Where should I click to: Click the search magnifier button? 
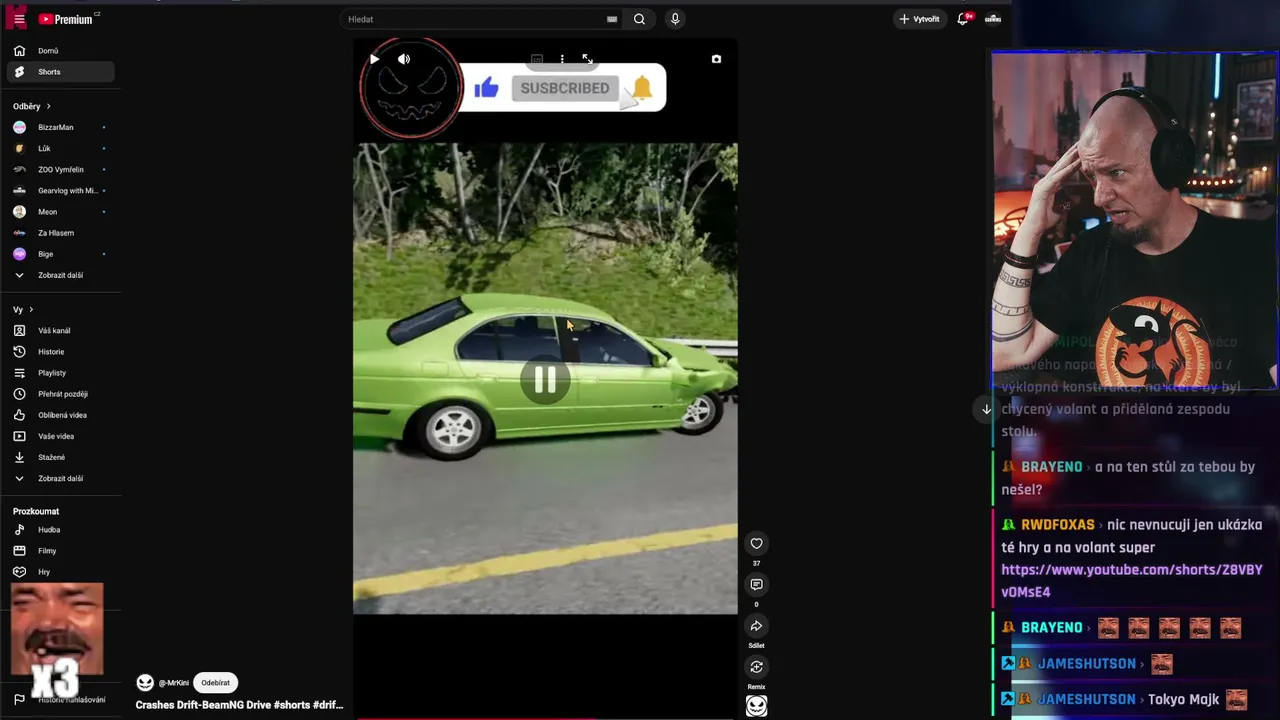[x=639, y=19]
